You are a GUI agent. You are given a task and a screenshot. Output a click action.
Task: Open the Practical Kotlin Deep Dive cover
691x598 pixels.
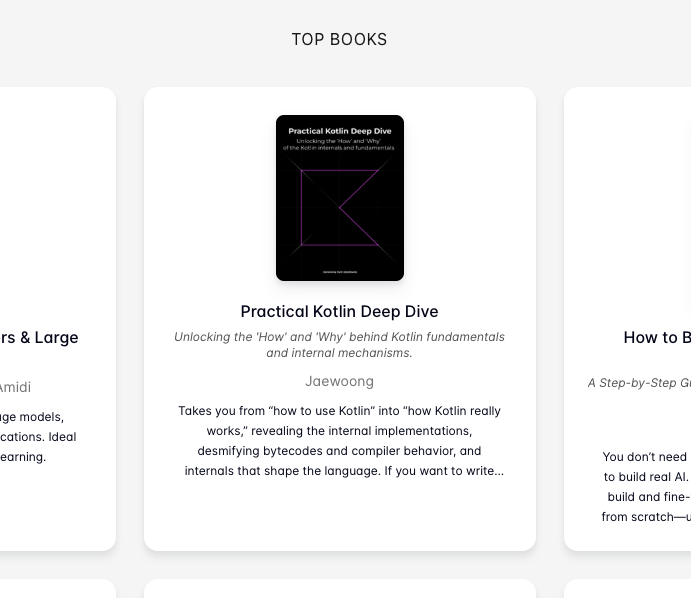coord(340,198)
